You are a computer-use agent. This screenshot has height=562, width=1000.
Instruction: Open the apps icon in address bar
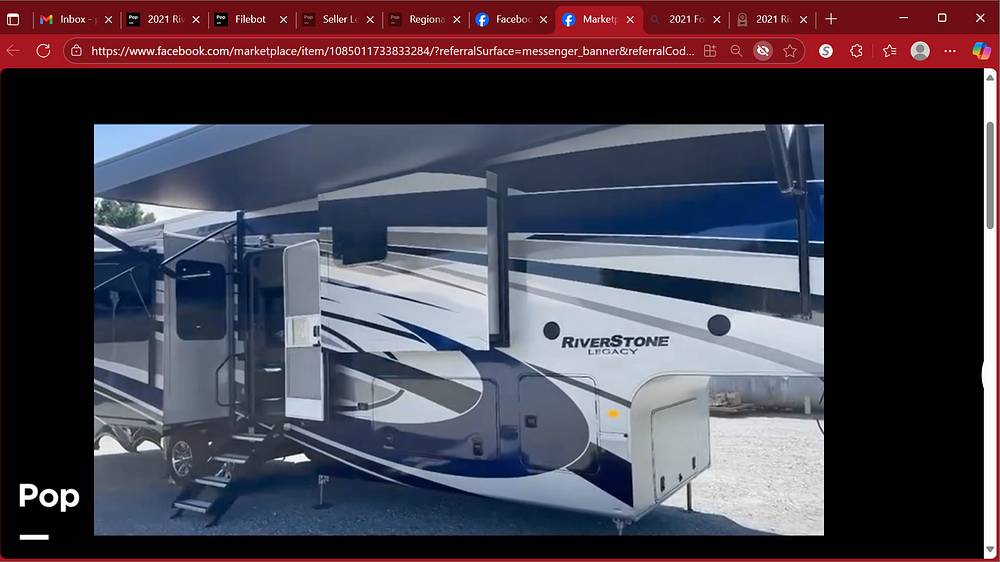click(x=710, y=51)
